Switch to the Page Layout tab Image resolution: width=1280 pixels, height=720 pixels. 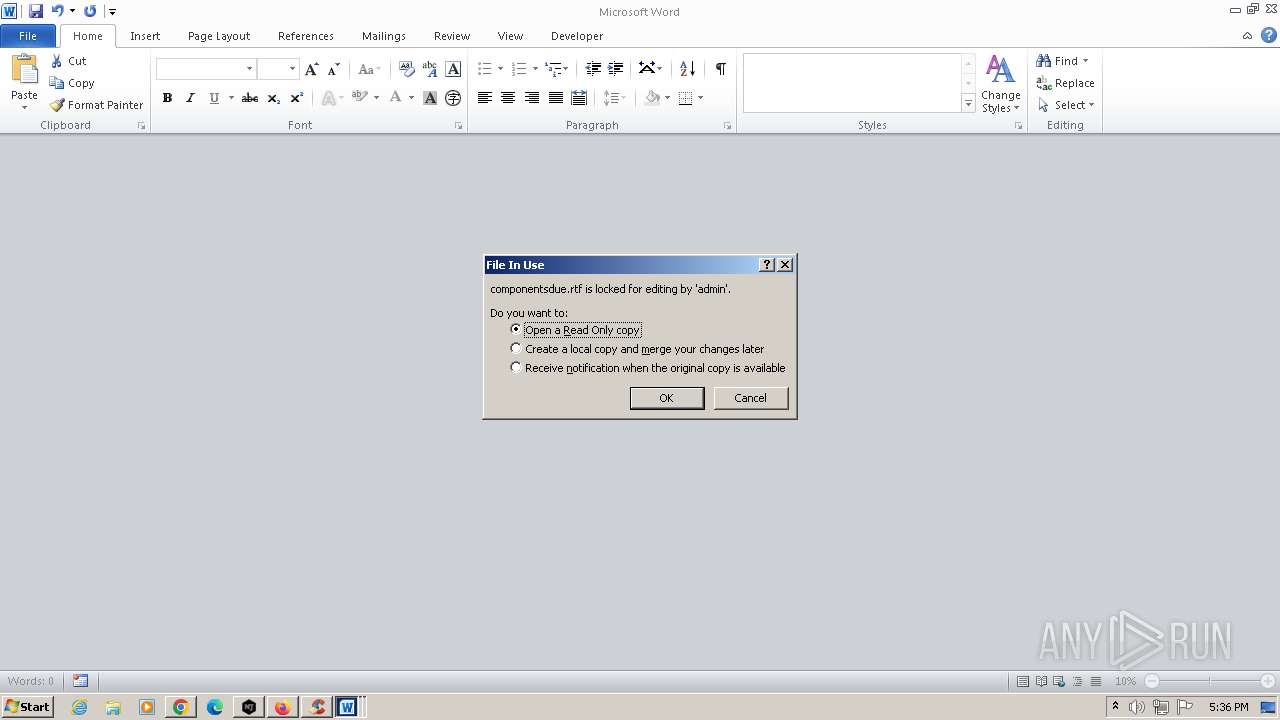(219, 36)
